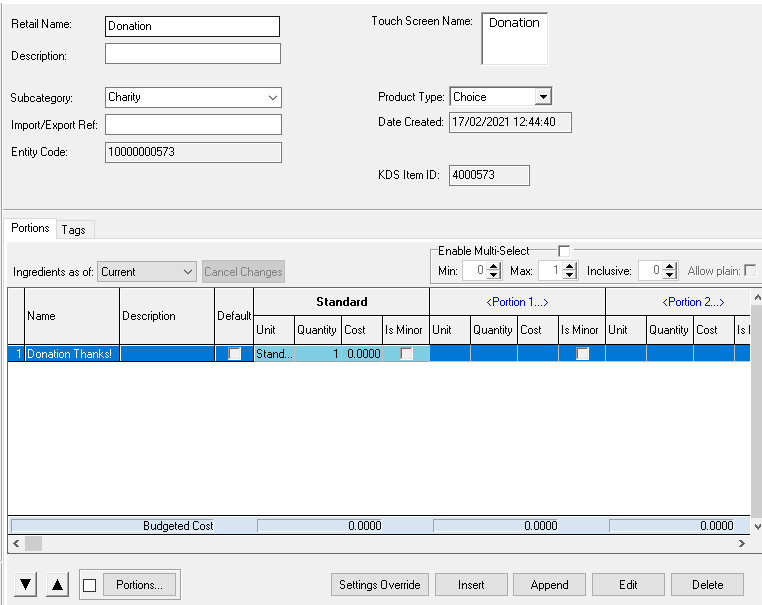Open the Ingredients as of dropdown
Screen dimensions: 762x605
tap(188, 272)
